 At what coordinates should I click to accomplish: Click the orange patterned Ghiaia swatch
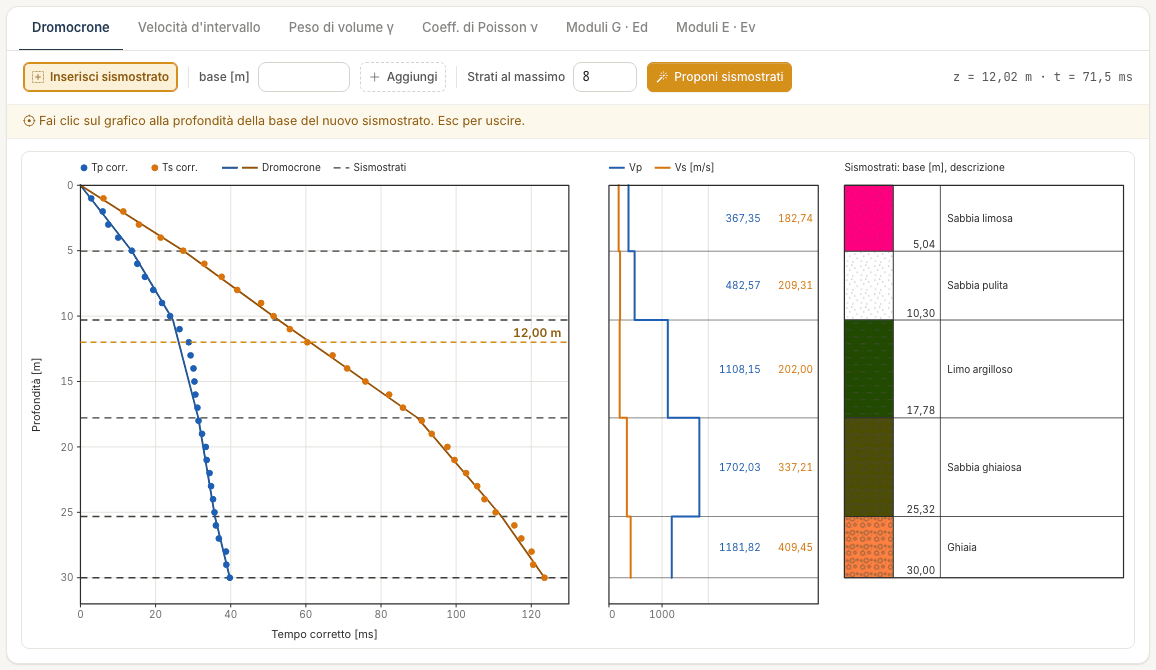868,547
